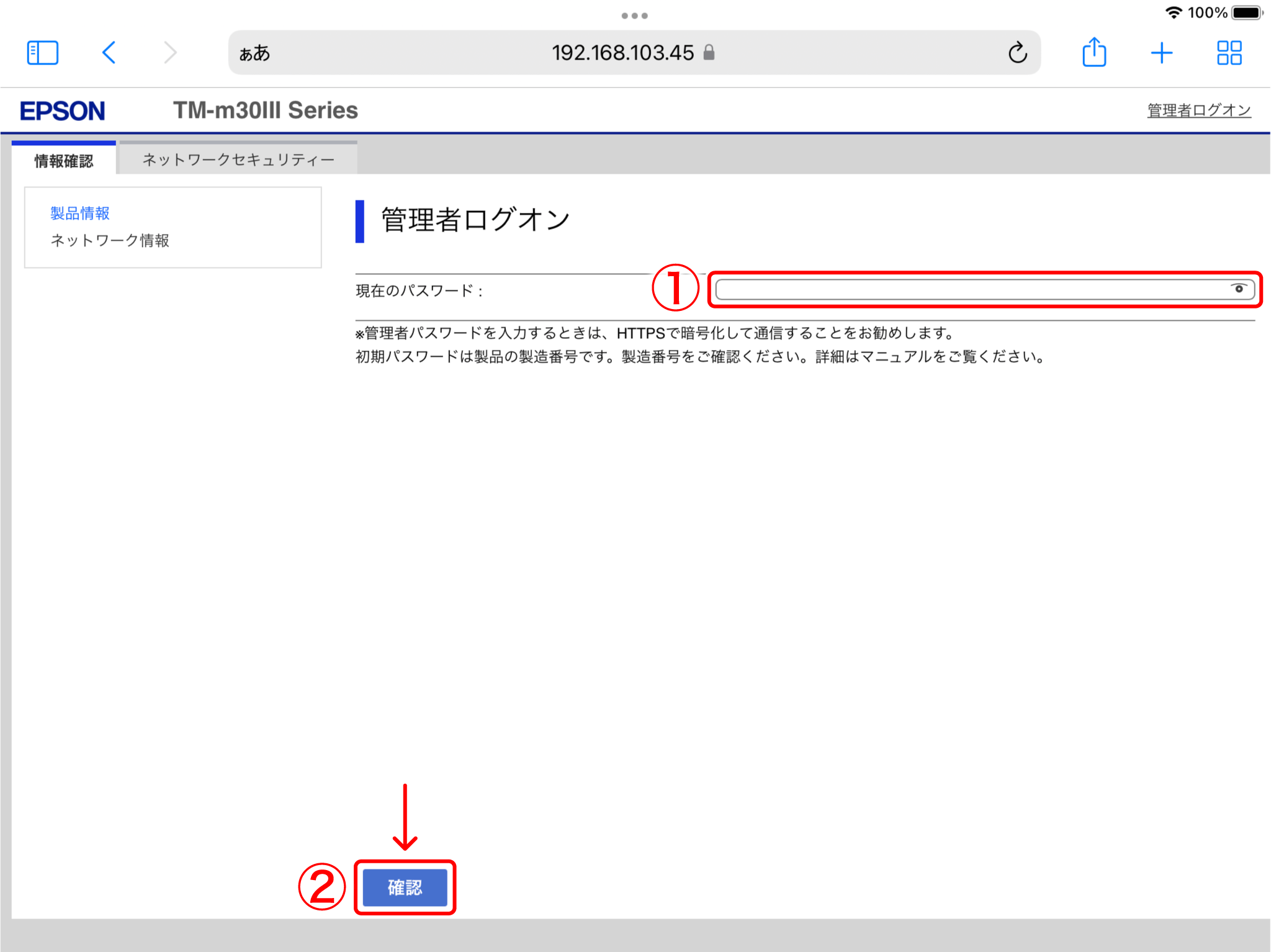Toggle password visibility eye icon

pos(1239,289)
